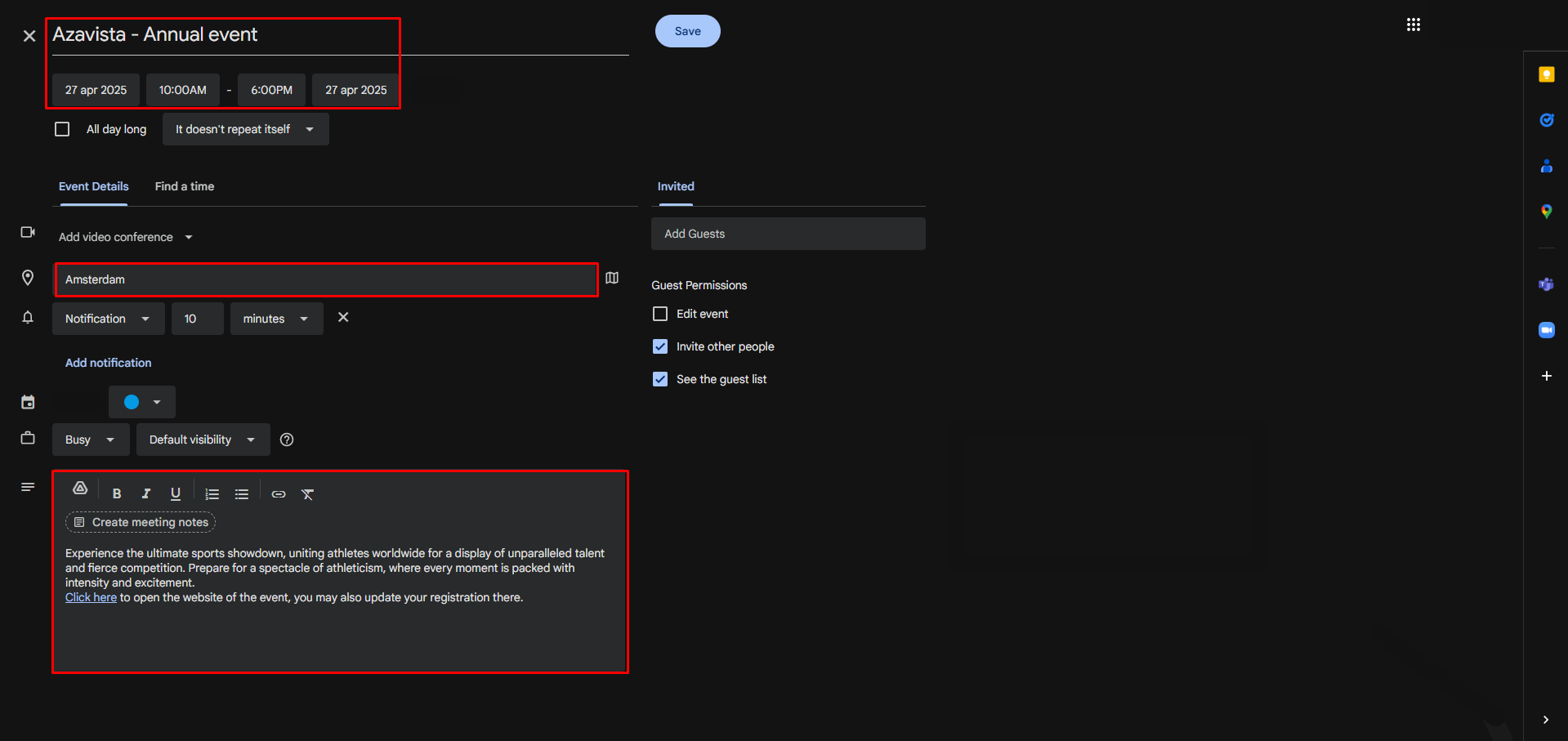Expand Add video conference options

(x=126, y=237)
